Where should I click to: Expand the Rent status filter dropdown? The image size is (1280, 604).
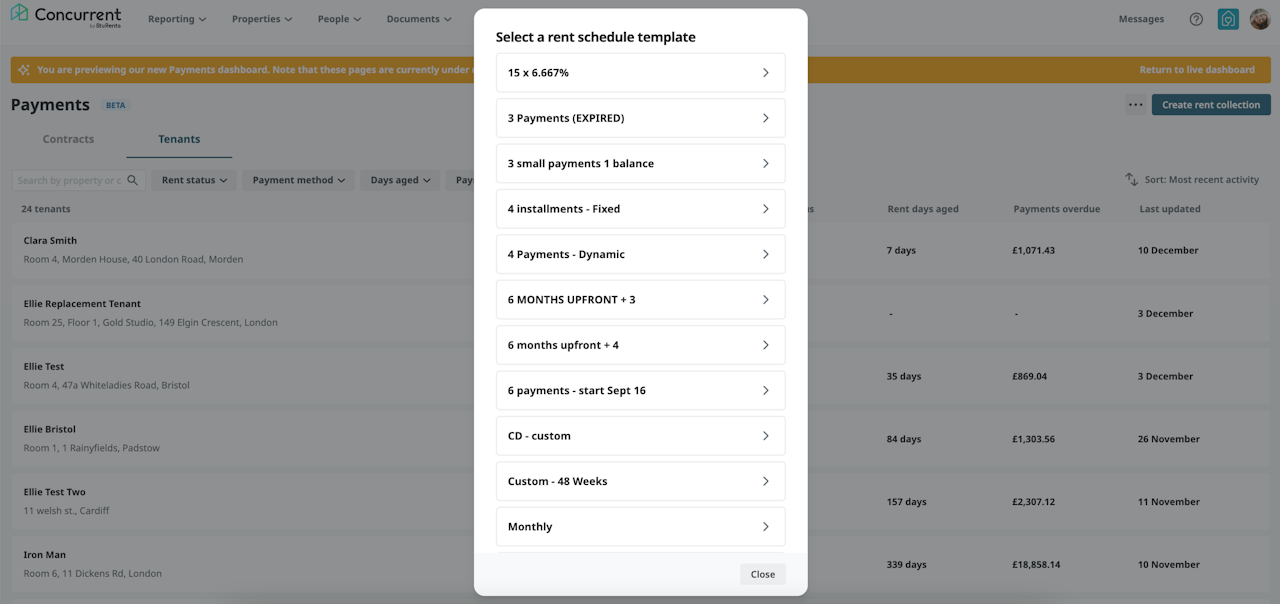195,180
